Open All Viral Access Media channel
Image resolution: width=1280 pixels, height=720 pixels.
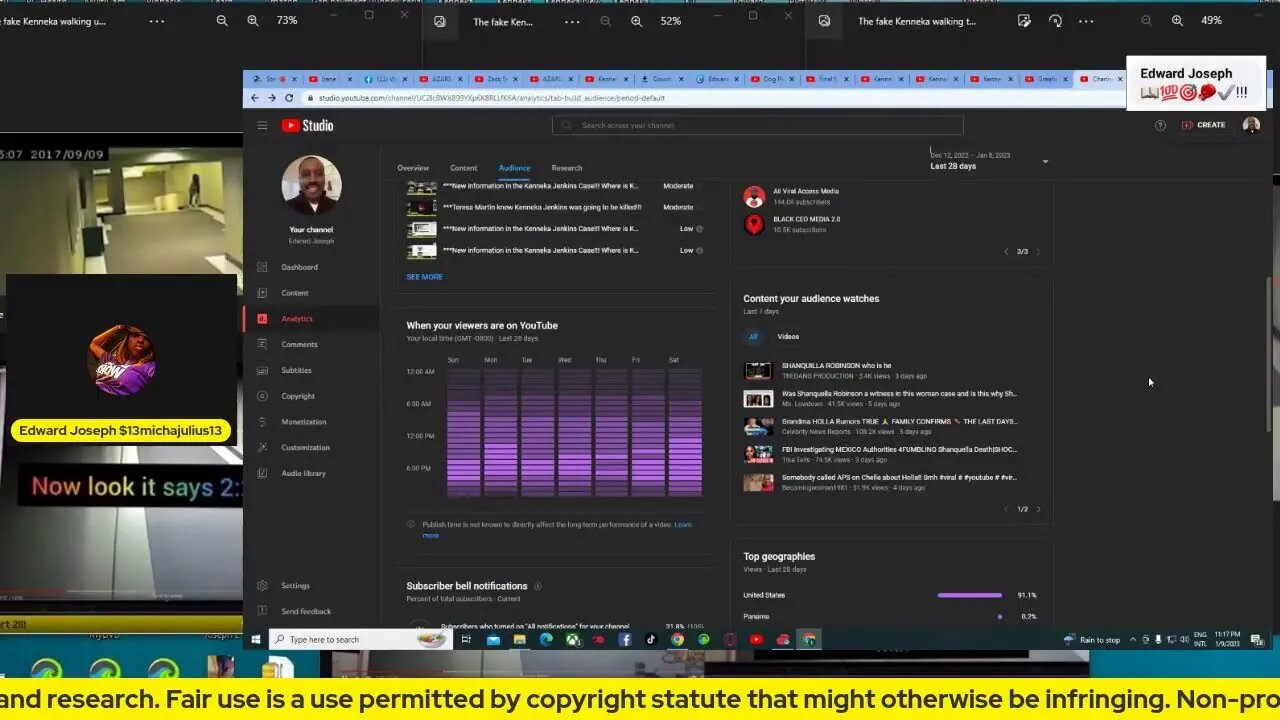(805, 191)
